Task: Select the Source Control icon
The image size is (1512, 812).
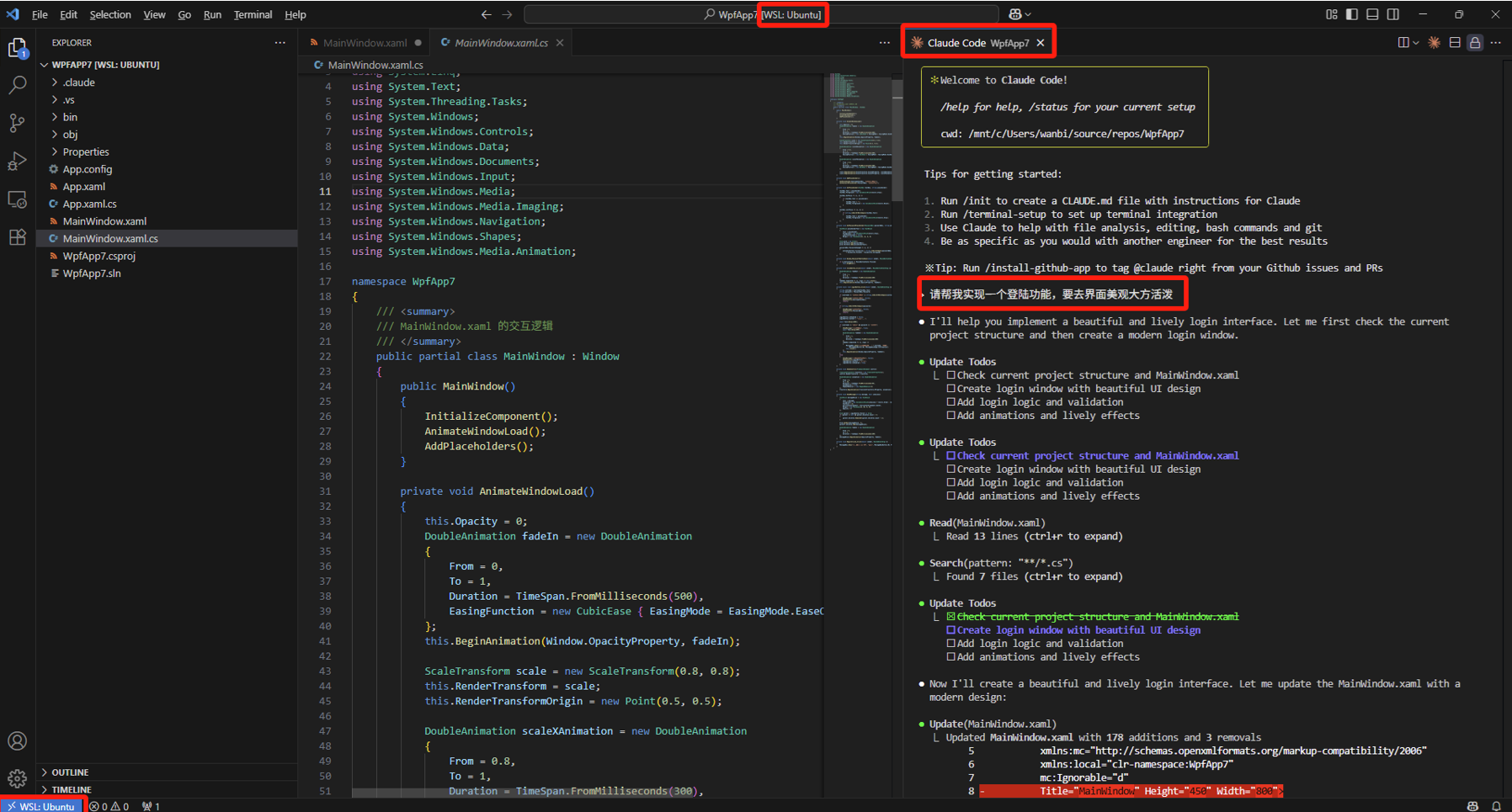Action: coord(17,123)
